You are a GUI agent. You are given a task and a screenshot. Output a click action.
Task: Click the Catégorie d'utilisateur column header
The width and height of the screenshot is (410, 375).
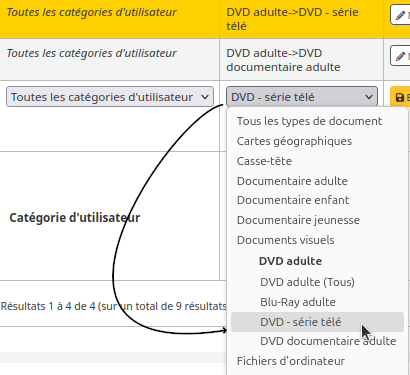tap(75, 218)
